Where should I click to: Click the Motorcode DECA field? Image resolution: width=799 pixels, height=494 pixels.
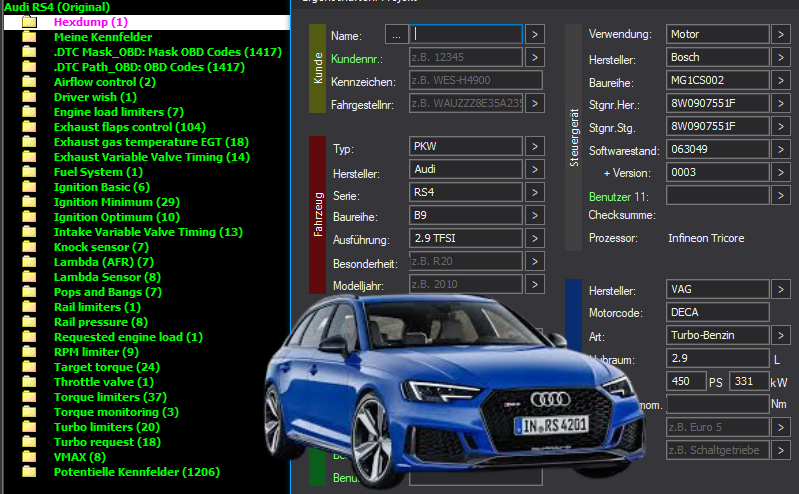pyautogui.click(x=717, y=312)
